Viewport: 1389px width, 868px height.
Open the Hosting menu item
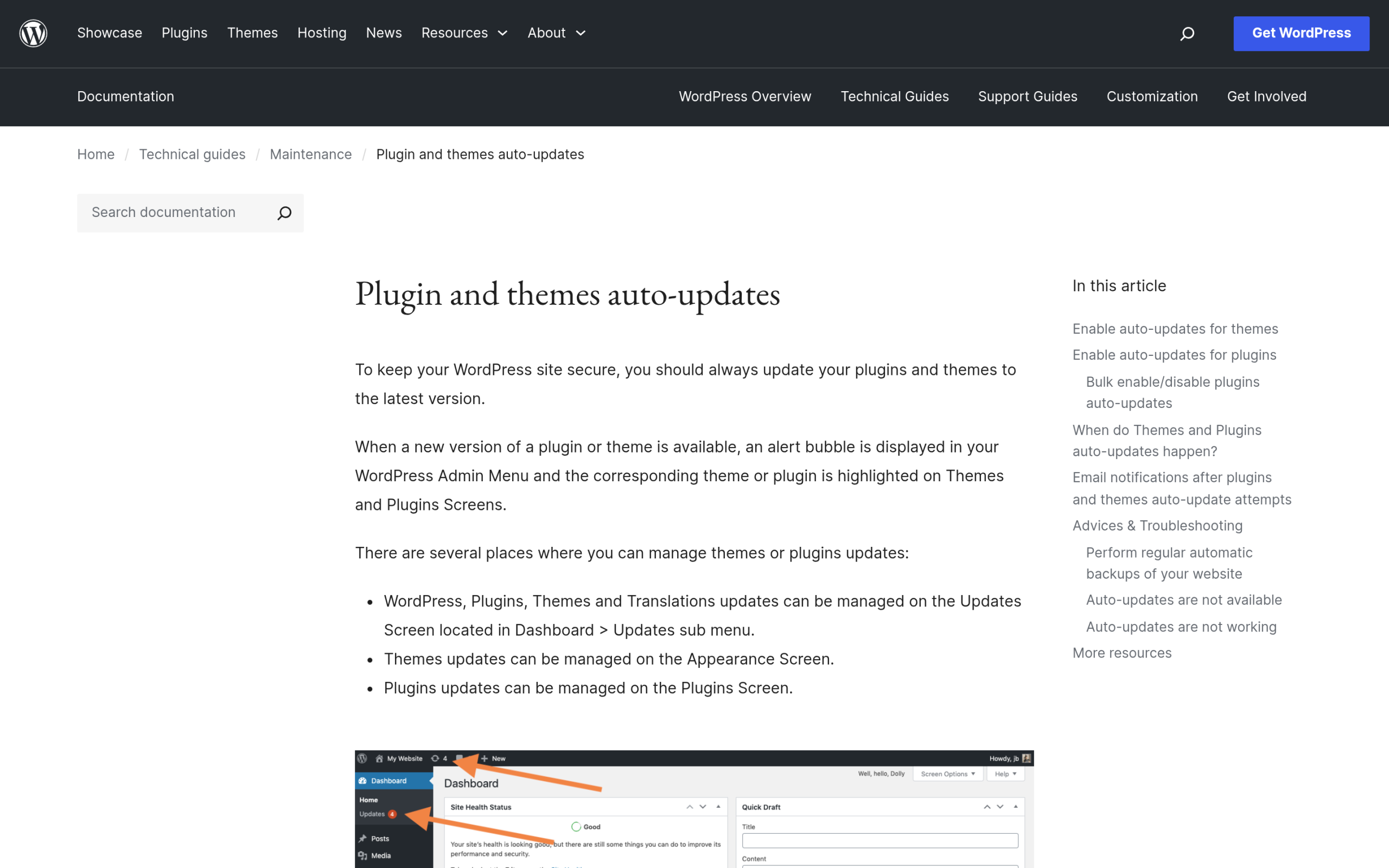[x=321, y=33]
